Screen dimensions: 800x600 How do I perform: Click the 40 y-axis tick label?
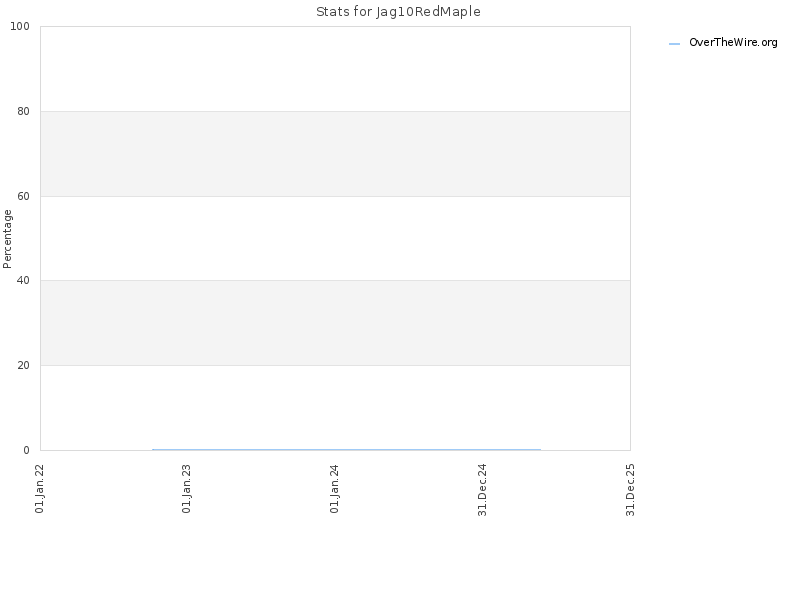[x=23, y=280]
